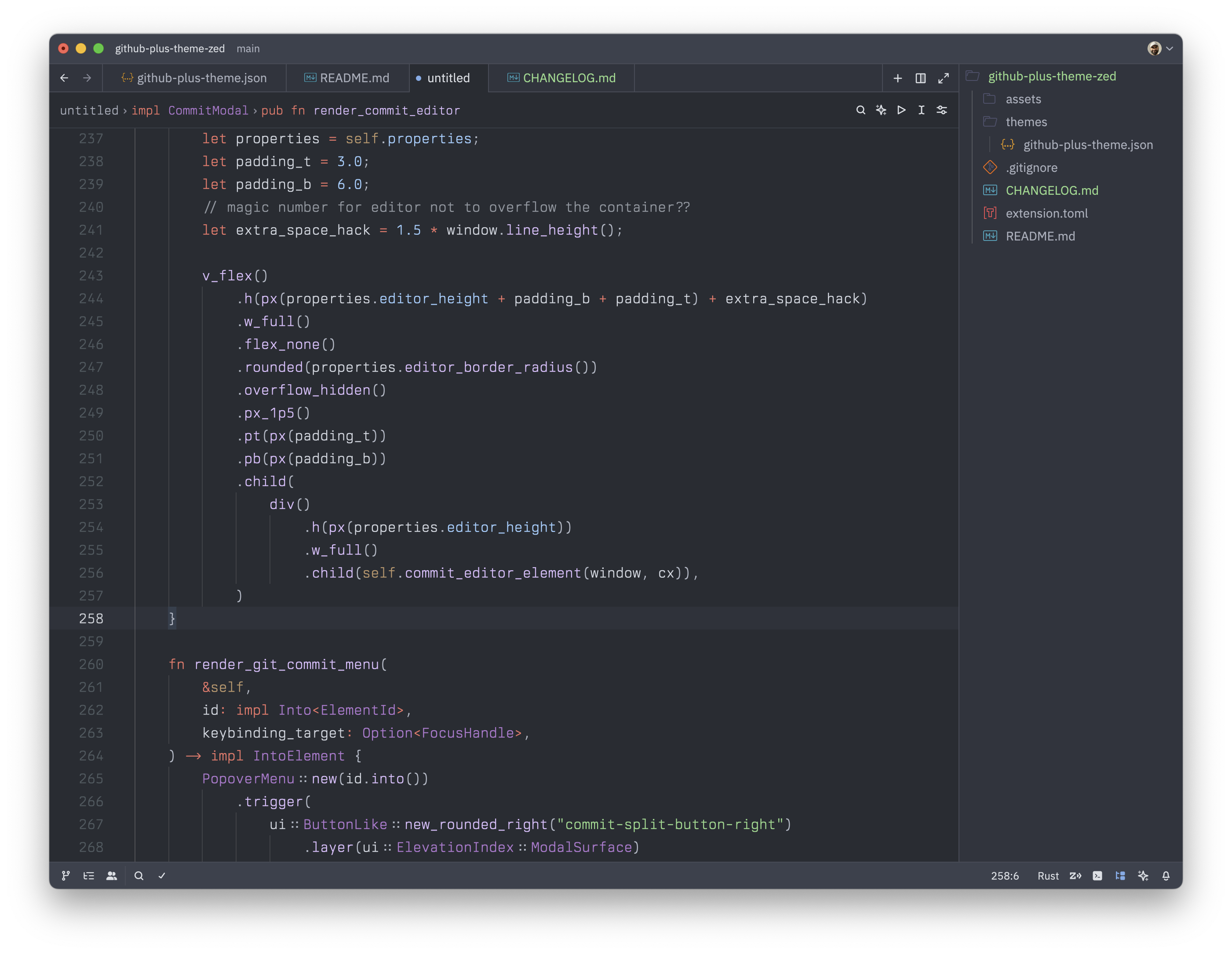
Task: Open buffer search magnifier in breadcrumb bar
Action: [x=861, y=110]
